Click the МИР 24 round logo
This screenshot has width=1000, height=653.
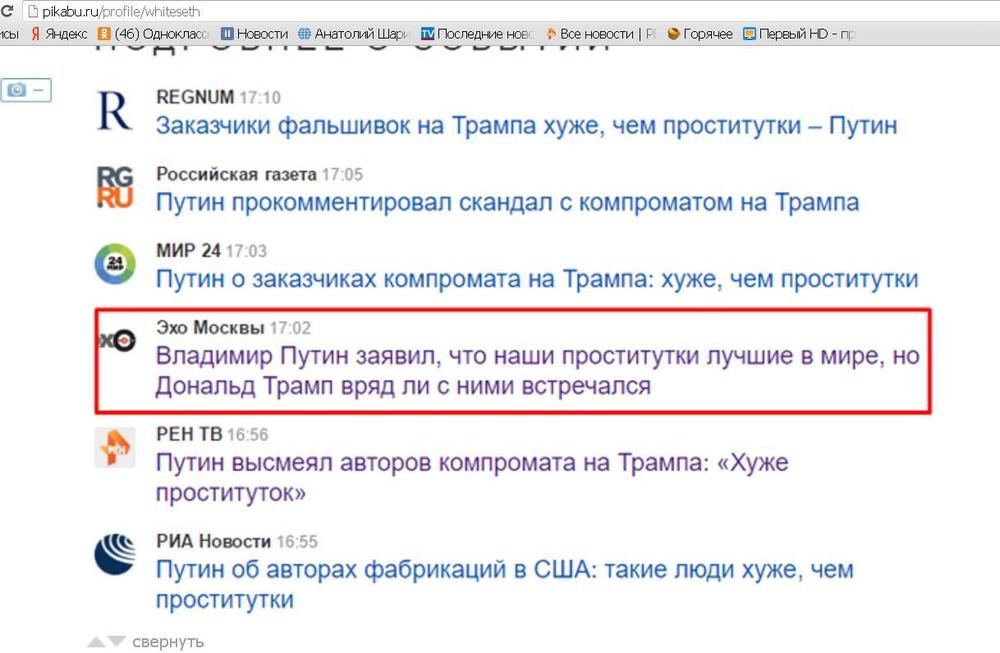(115, 263)
